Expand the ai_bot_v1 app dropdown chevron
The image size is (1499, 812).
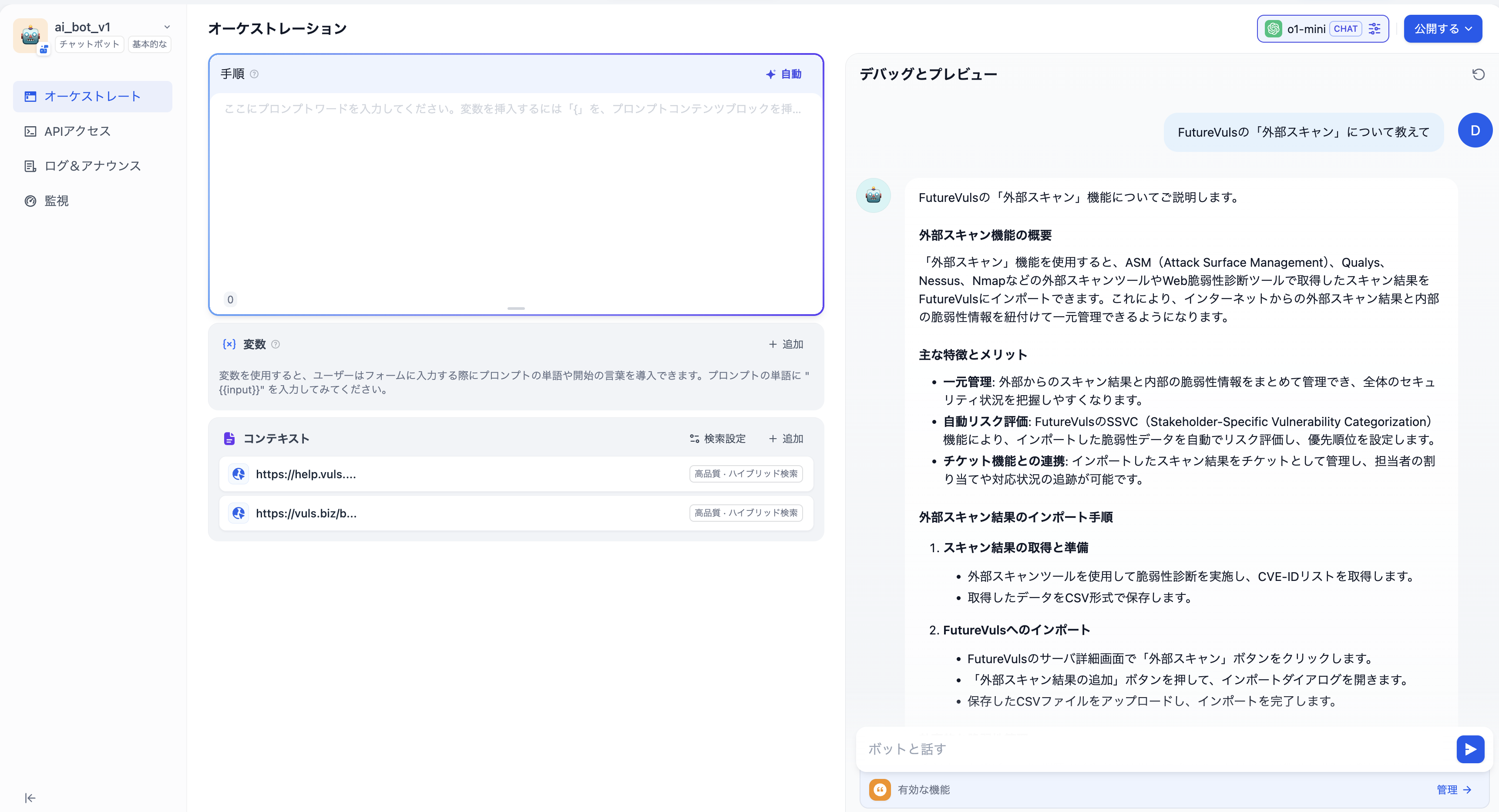pyautogui.click(x=168, y=27)
